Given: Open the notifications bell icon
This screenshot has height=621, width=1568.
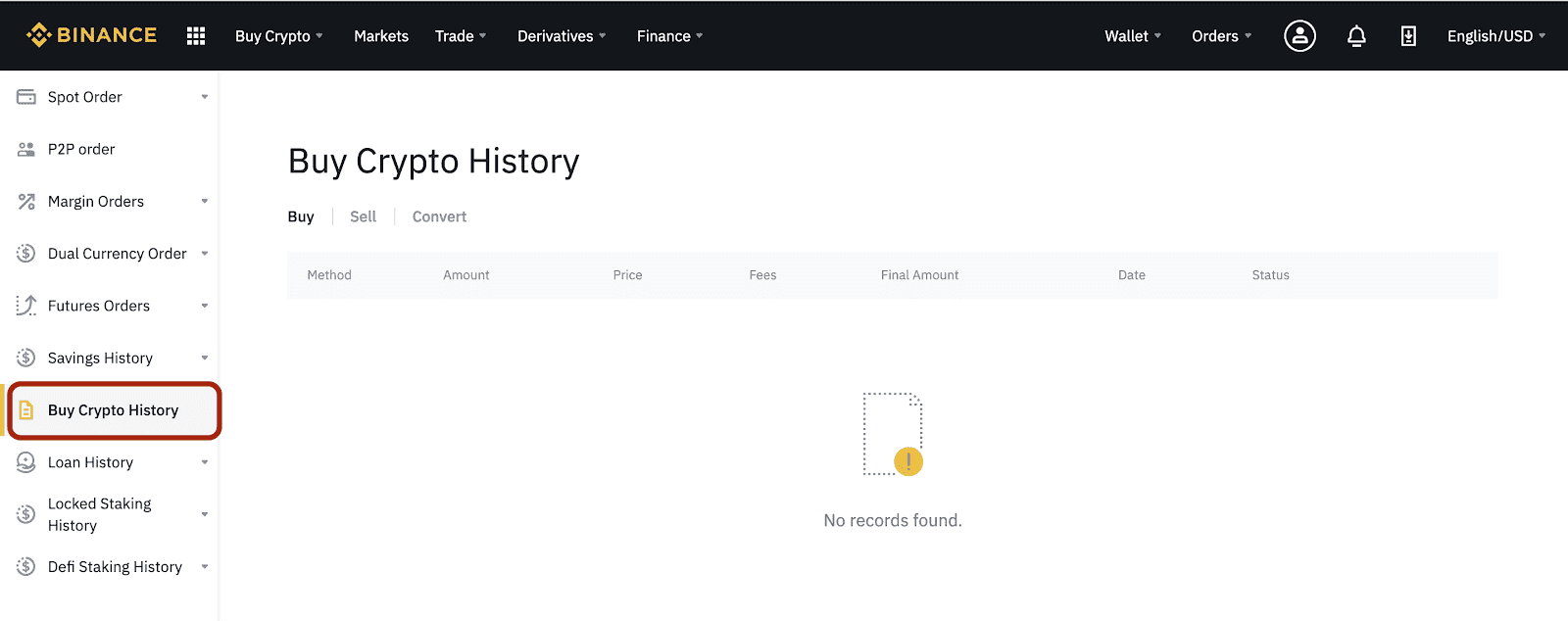Looking at the screenshot, I should tap(1356, 36).
